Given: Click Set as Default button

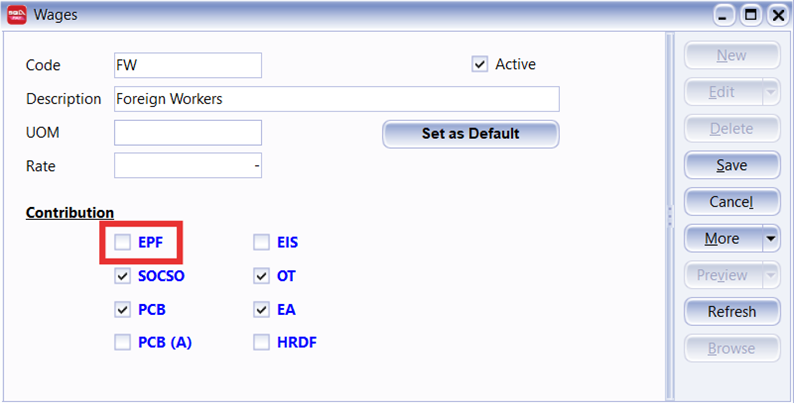Looking at the screenshot, I should click(470, 134).
